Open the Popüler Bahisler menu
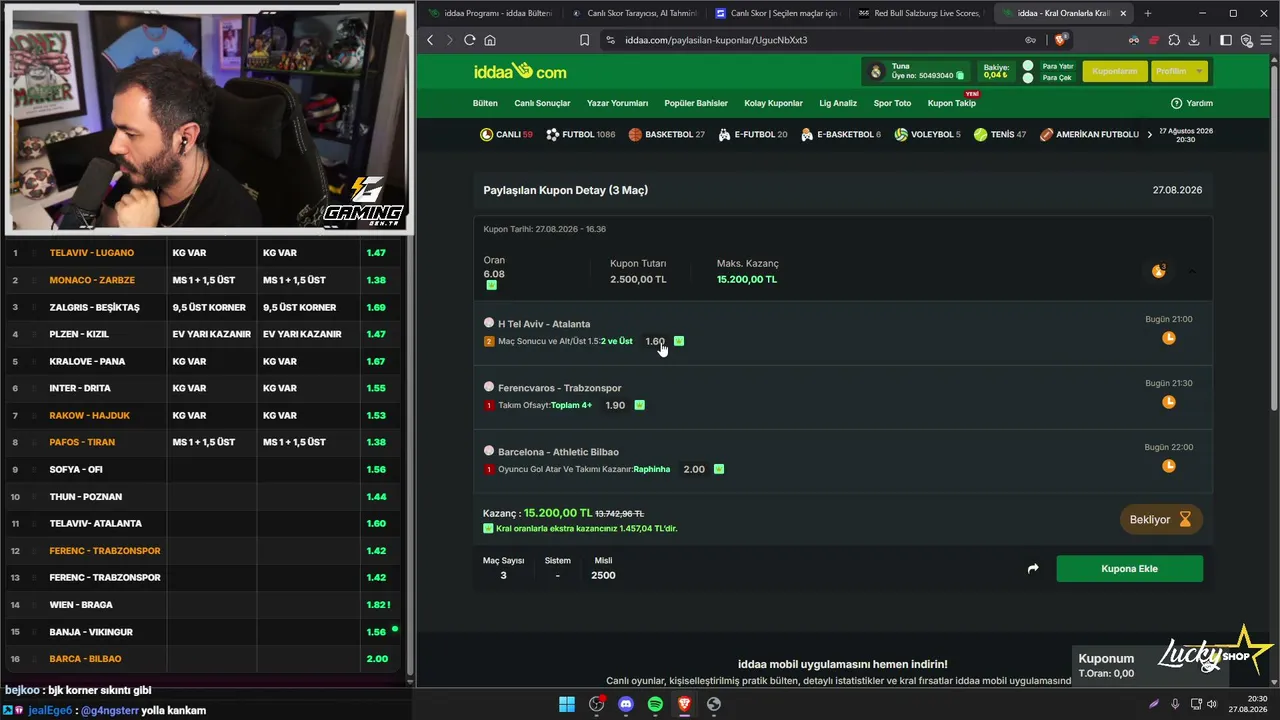Viewport: 1280px width, 720px height. [696, 103]
